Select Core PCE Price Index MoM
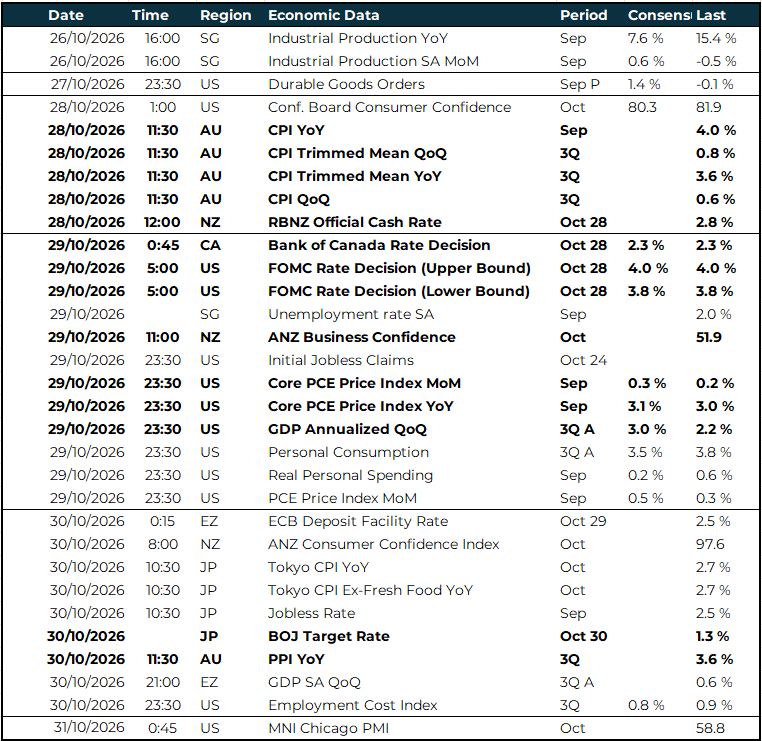Image resolution: width=762 pixels, height=741 pixels. click(364, 383)
